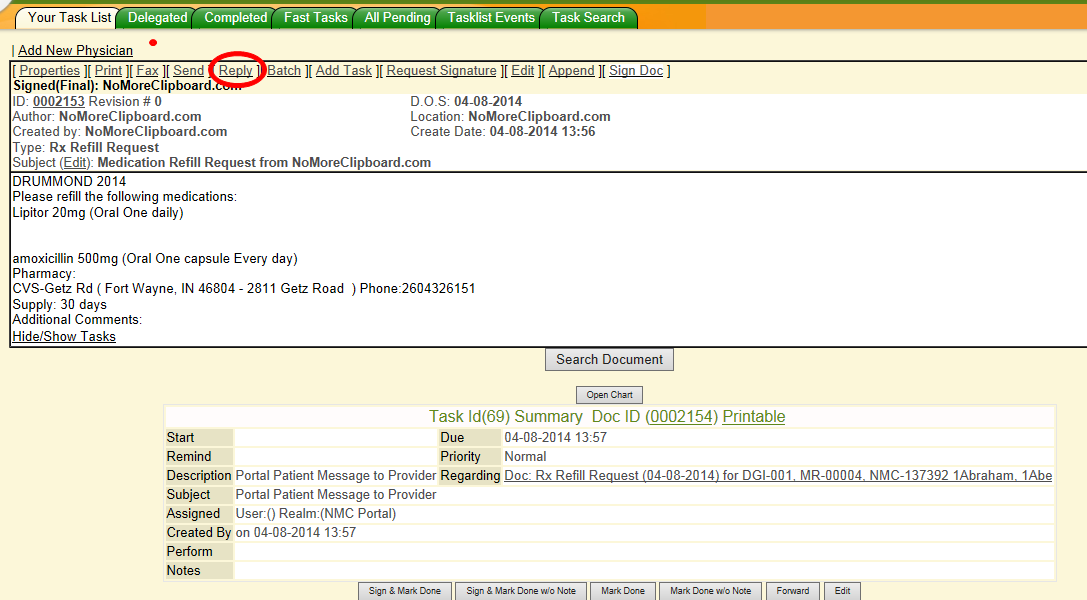The image size is (1087, 600).
Task: Go to the Tasklist Events tab
Action: pos(491,18)
